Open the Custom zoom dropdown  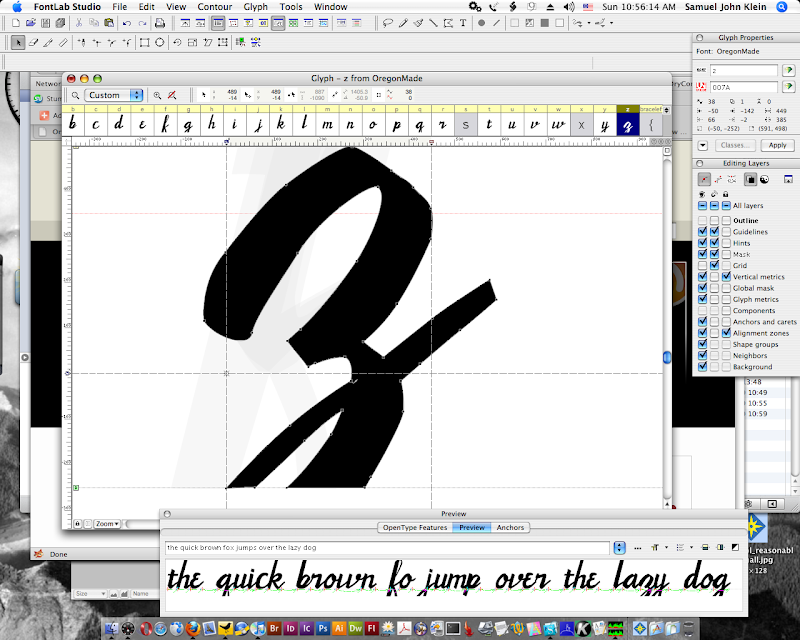pos(113,95)
